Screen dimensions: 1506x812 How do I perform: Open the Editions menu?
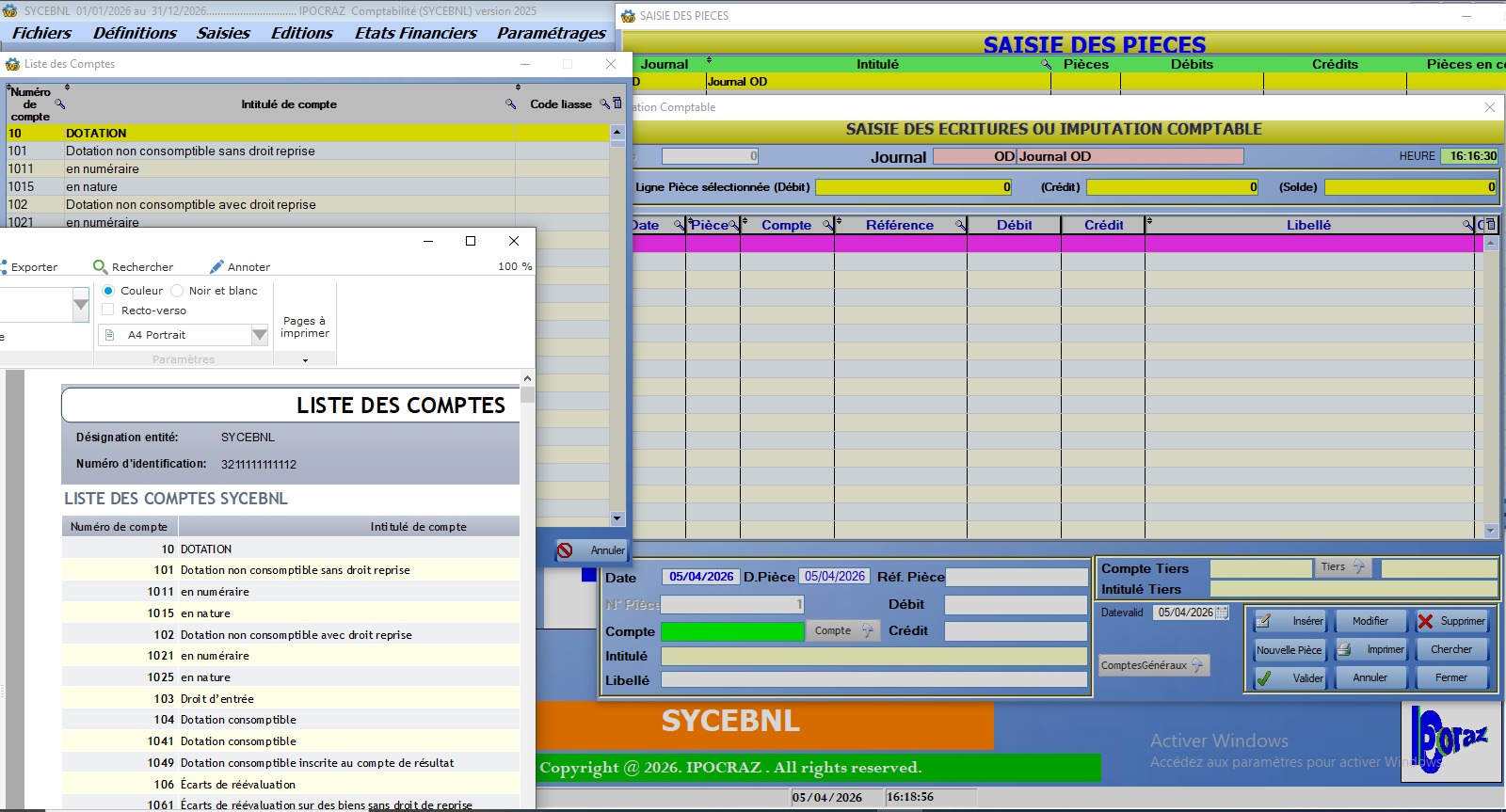[x=301, y=33]
